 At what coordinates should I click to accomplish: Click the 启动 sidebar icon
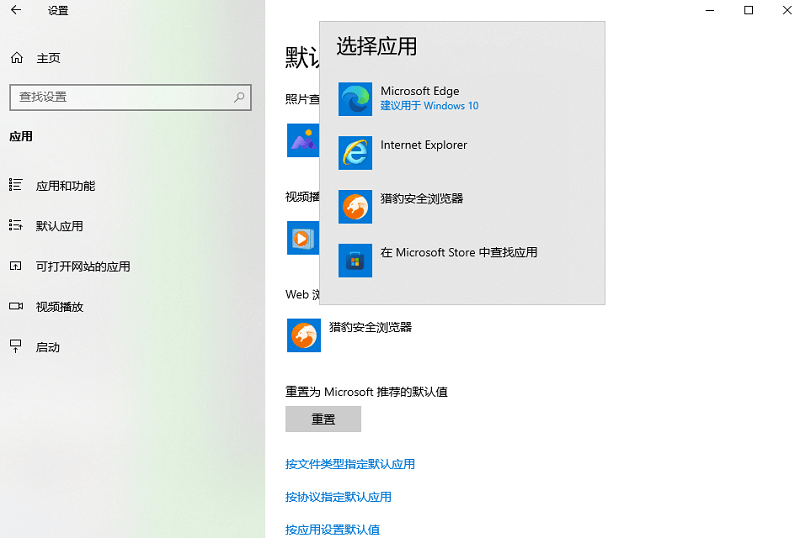[x=16, y=346]
